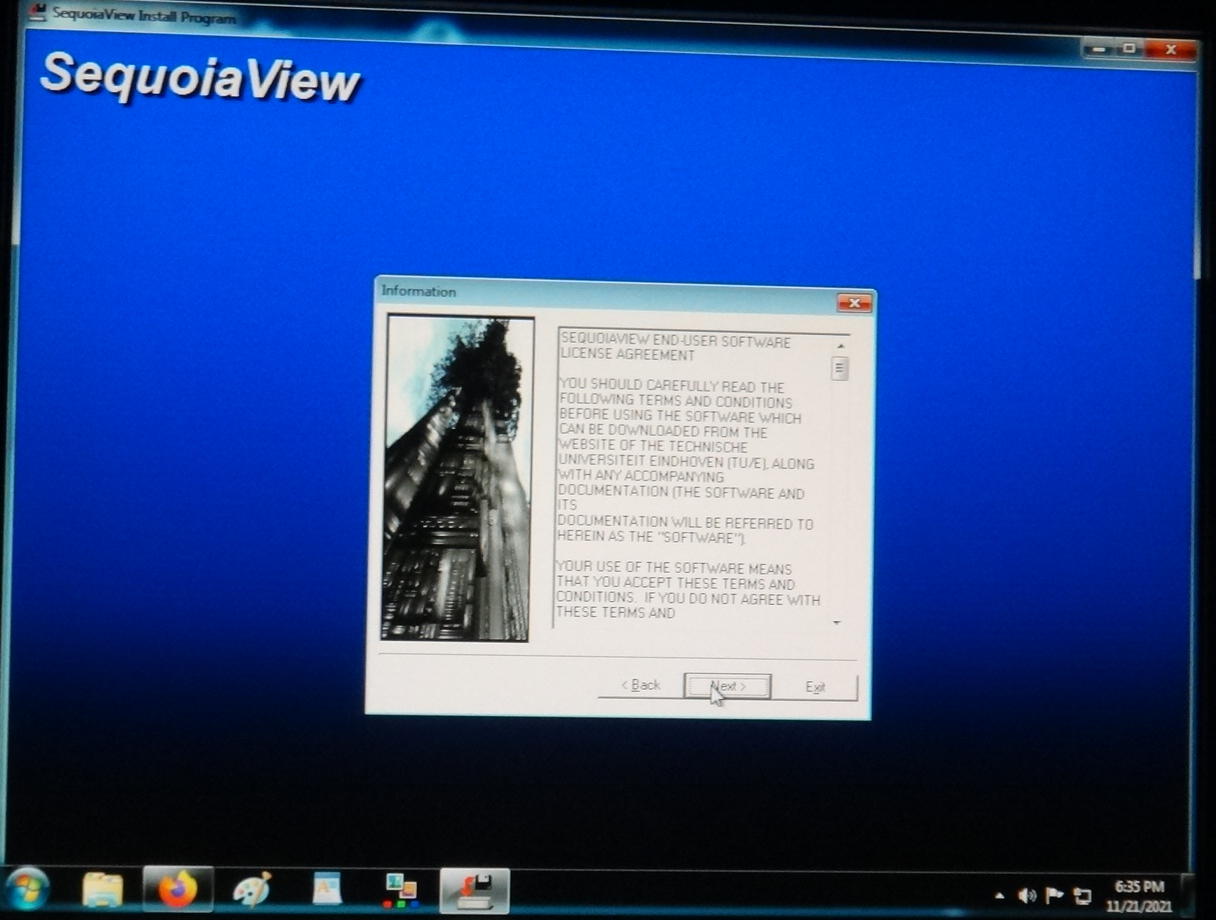1216x920 pixels.
Task: Click the Next button in Information dialog
Action: click(x=727, y=686)
